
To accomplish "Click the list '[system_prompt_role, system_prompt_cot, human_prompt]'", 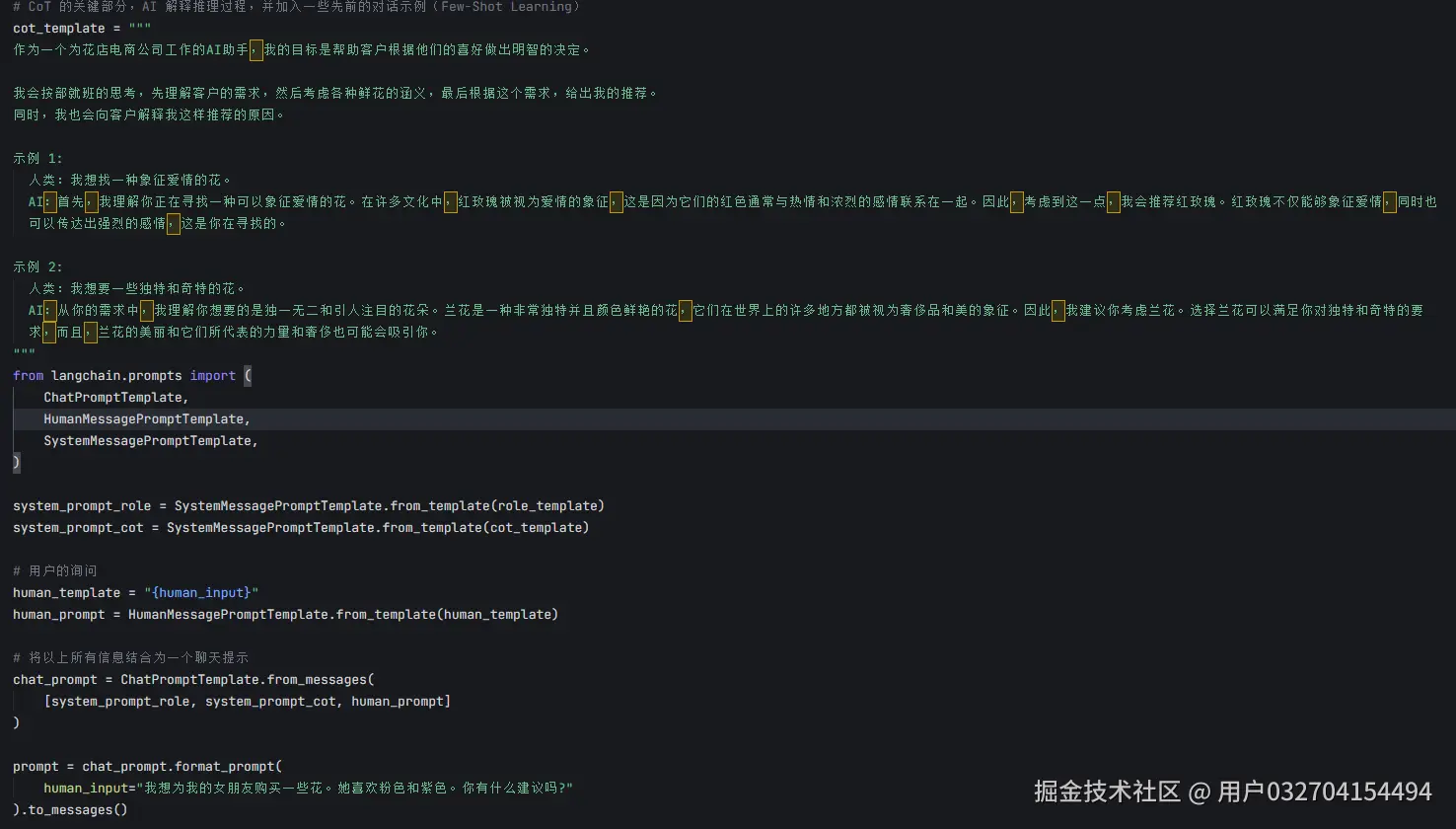I will click(248, 701).
